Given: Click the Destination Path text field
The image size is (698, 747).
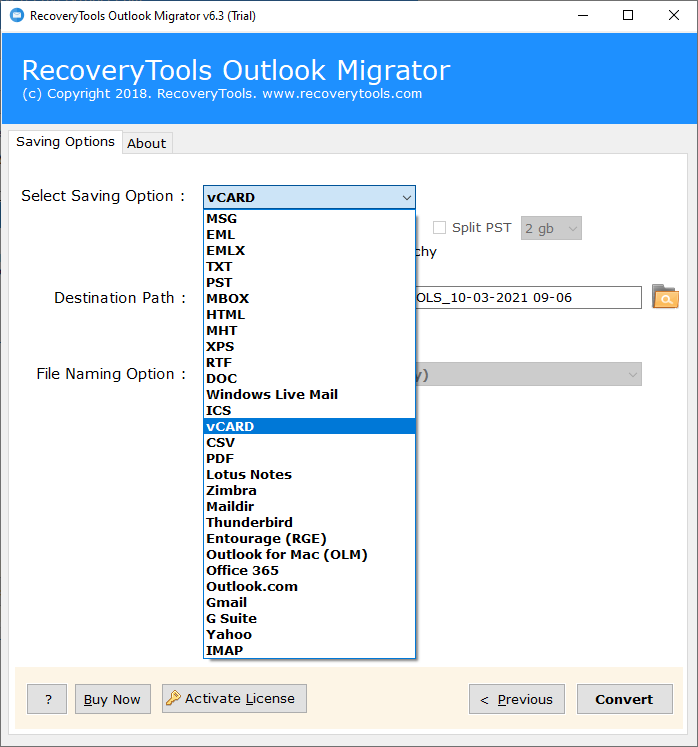Looking at the screenshot, I should coord(528,298).
